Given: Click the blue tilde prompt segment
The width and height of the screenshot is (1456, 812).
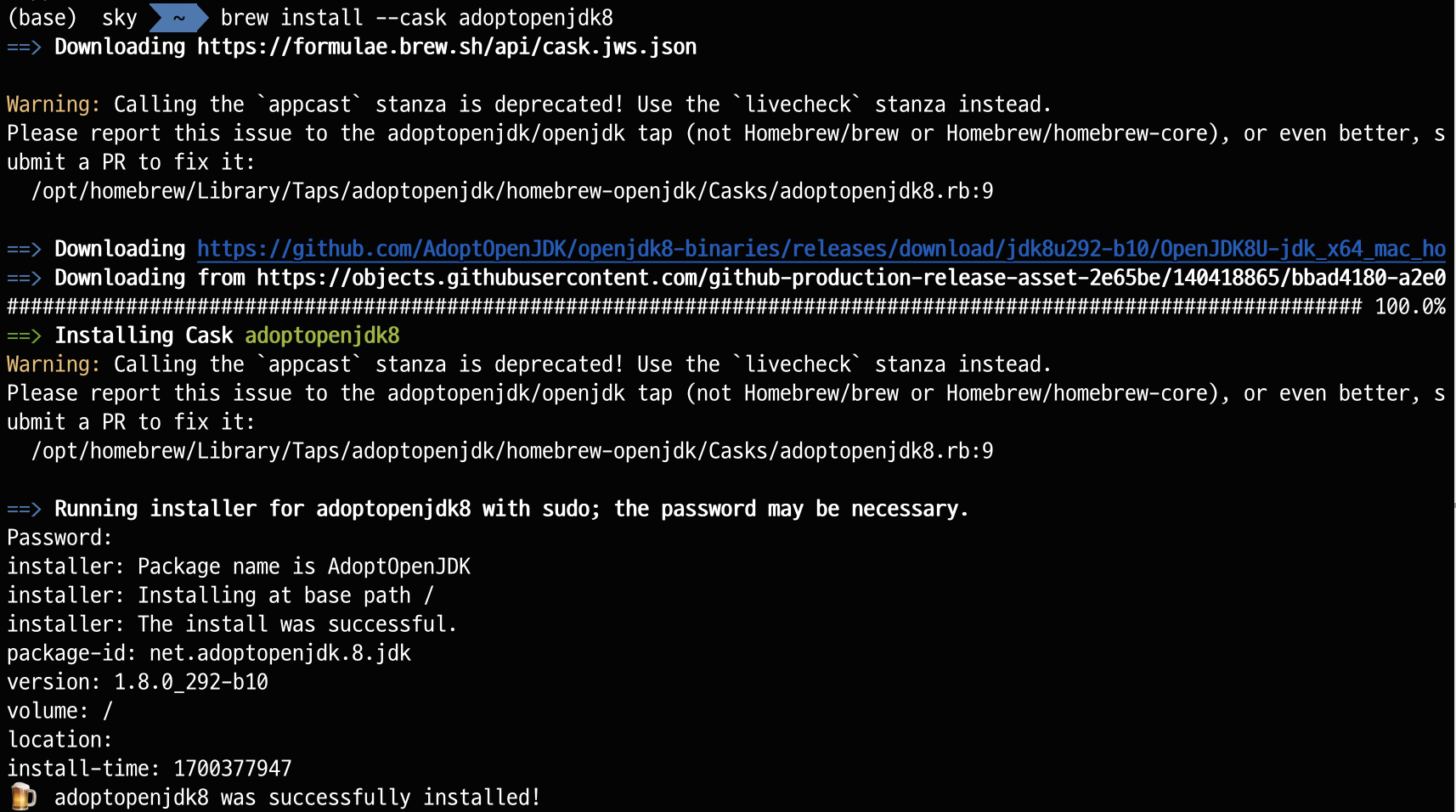Looking at the screenshot, I should coord(178,18).
